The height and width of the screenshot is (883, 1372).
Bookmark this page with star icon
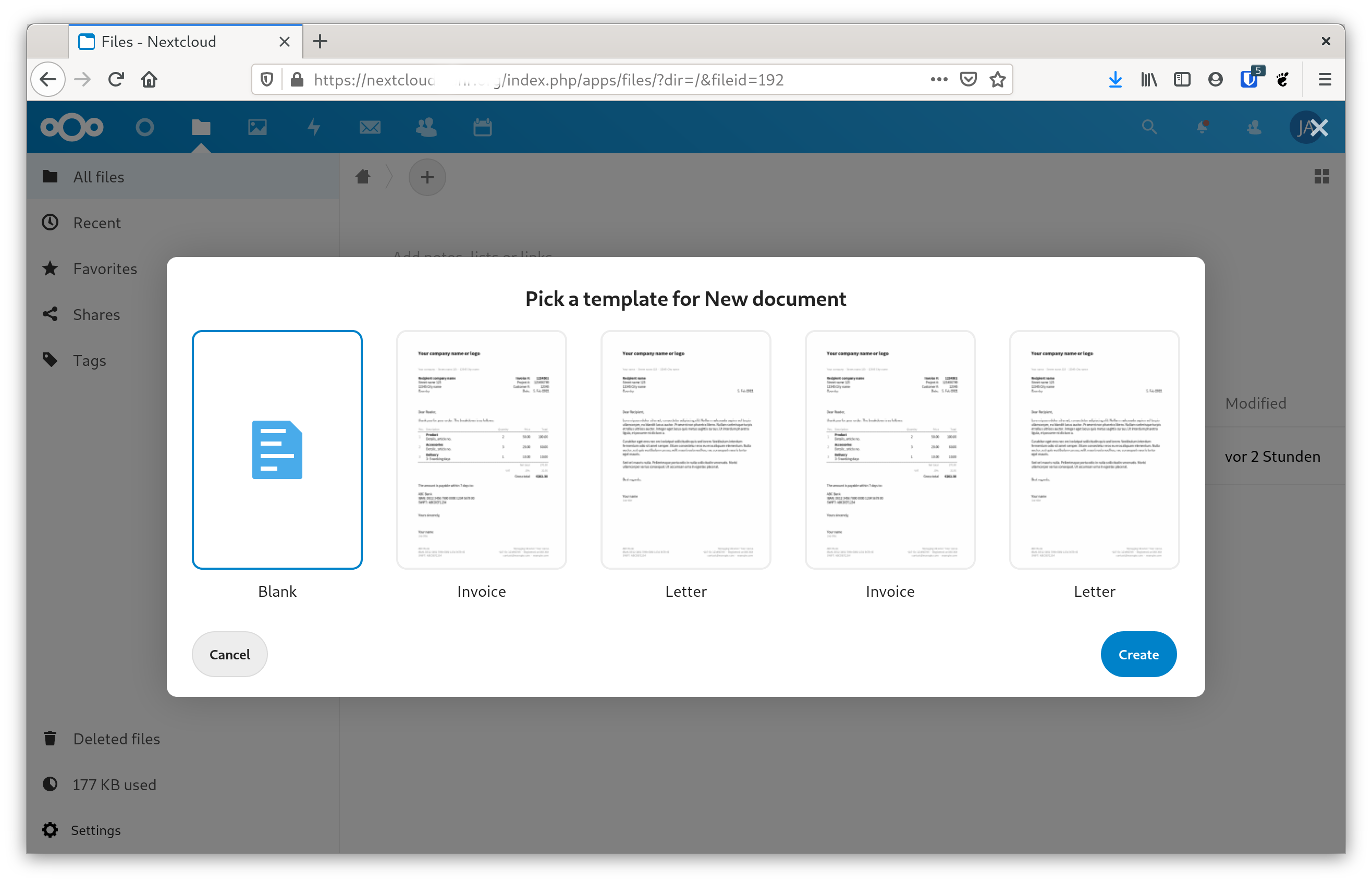point(998,79)
